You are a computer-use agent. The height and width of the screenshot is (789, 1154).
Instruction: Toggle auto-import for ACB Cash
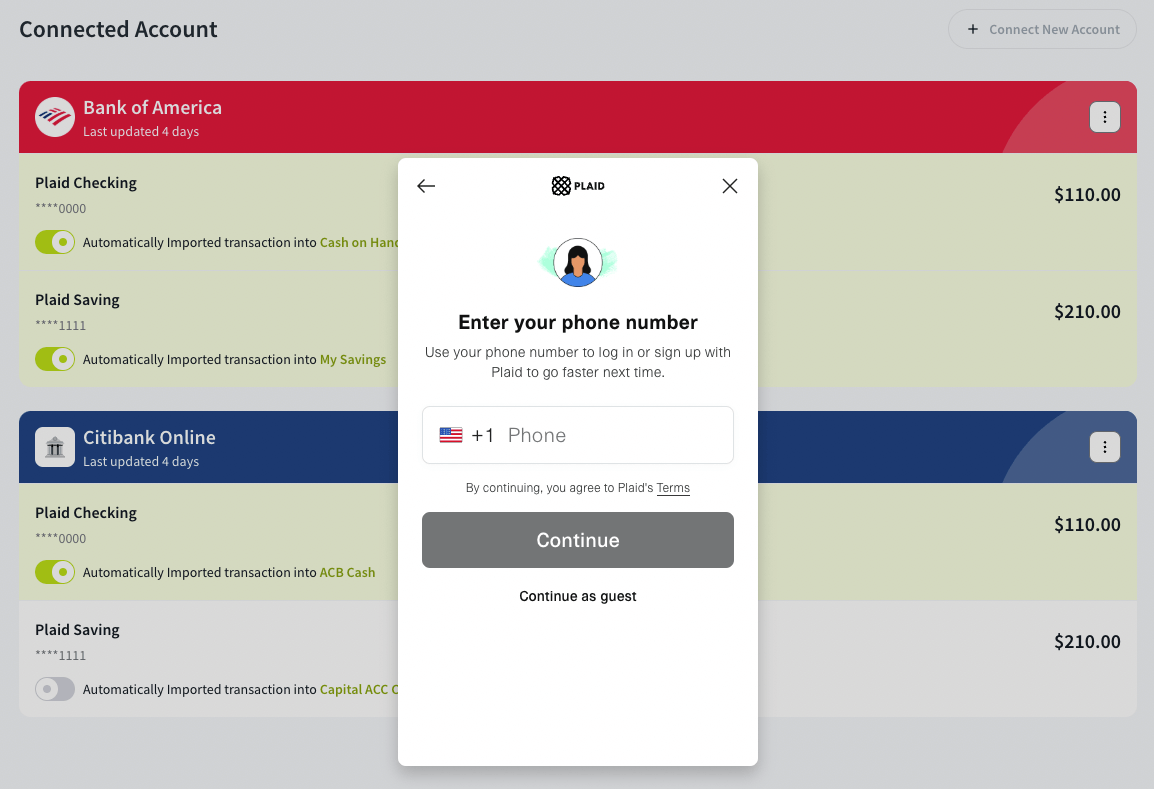tap(55, 572)
